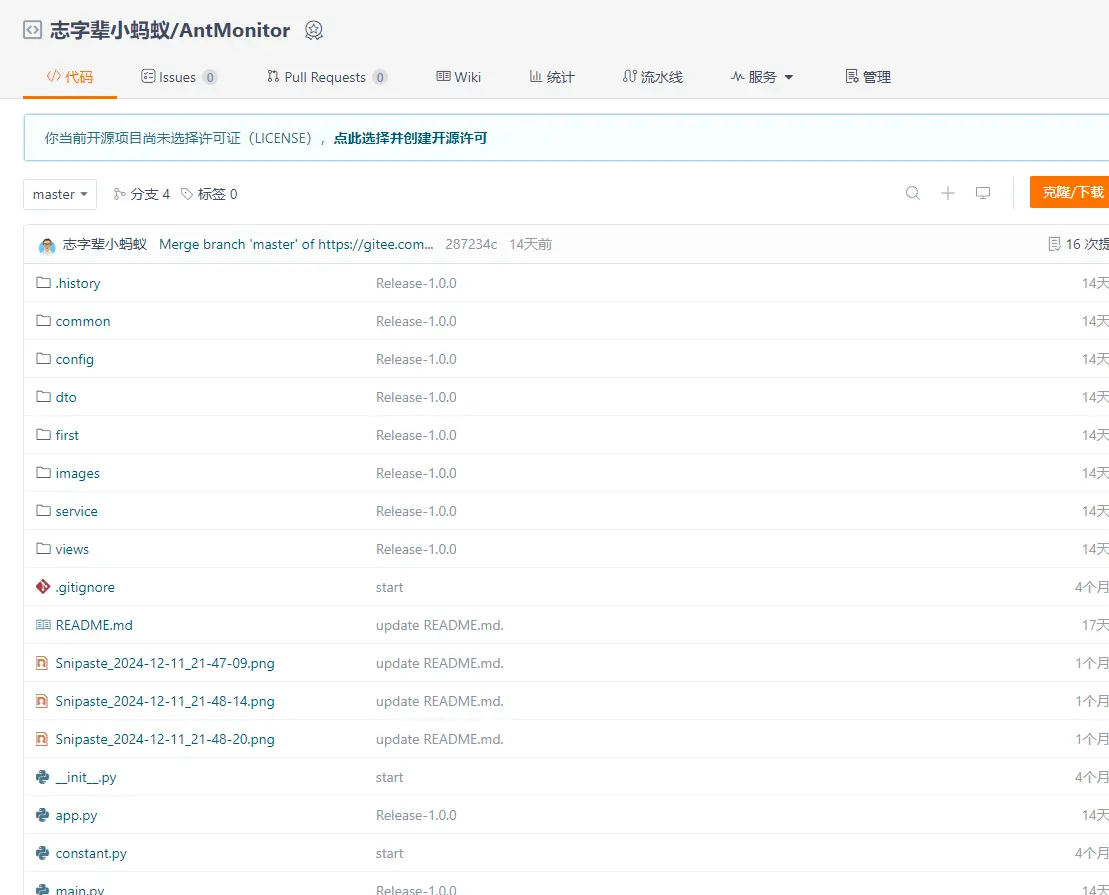The image size is (1109, 895).
Task: View commit hash 287234c
Action: (471, 244)
